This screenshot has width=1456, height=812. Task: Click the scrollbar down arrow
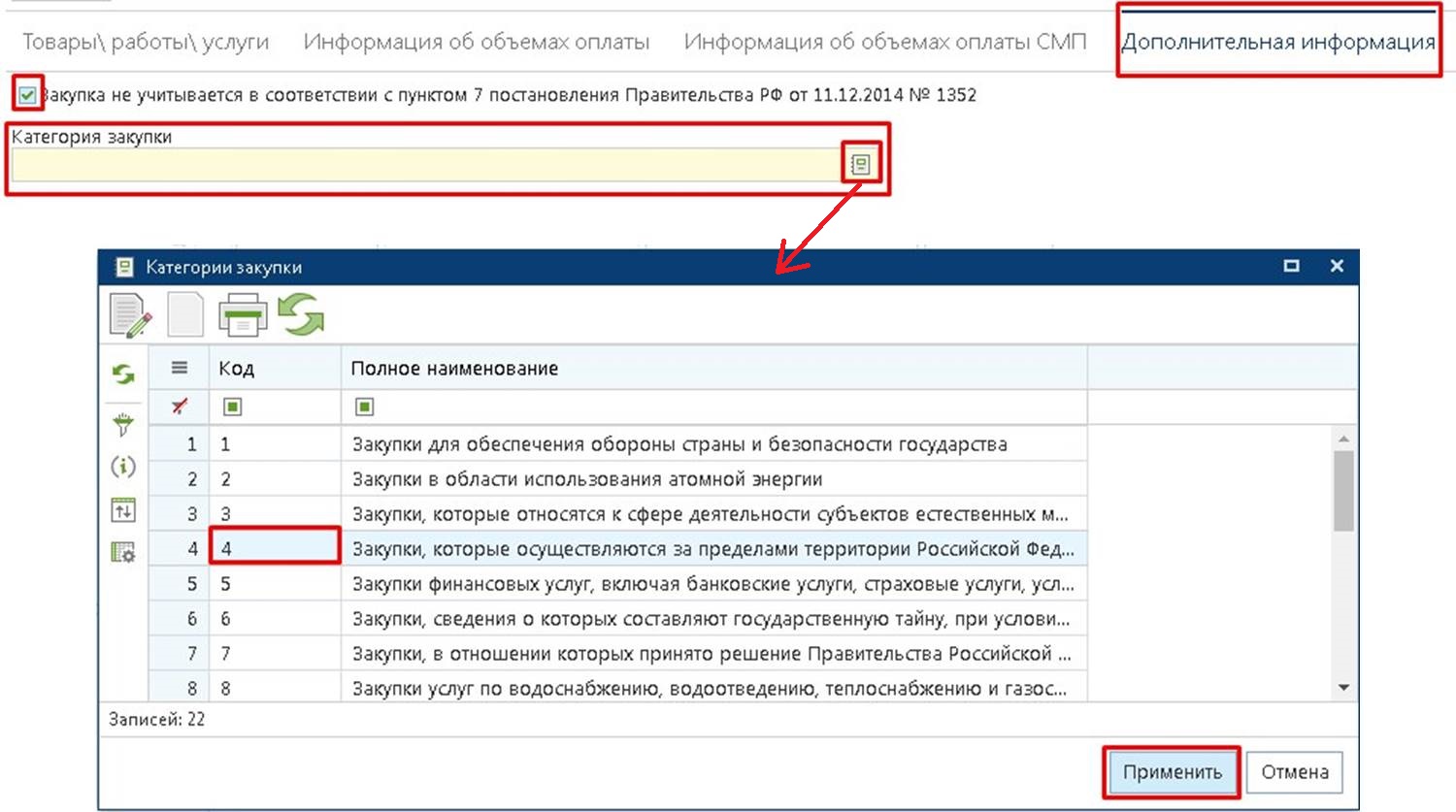click(1343, 688)
